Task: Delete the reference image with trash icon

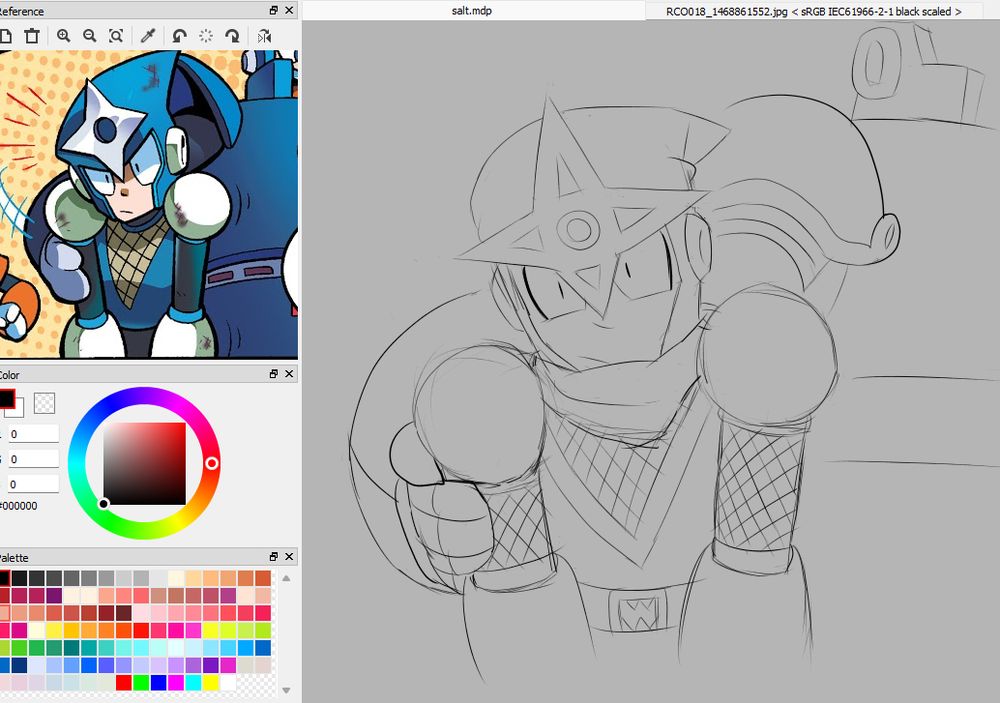Action: coord(32,36)
